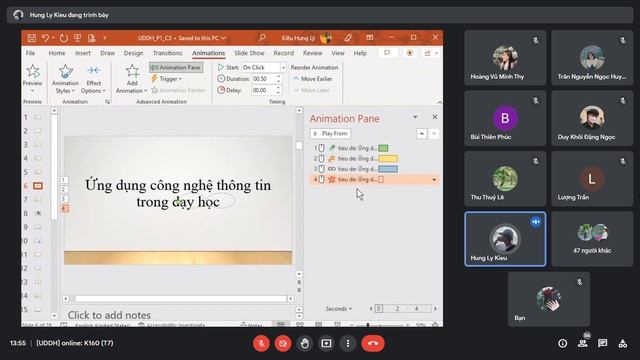Image resolution: width=640 pixels, height=360 pixels.
Task: Click Add Animation star icon
Action: 132,71
